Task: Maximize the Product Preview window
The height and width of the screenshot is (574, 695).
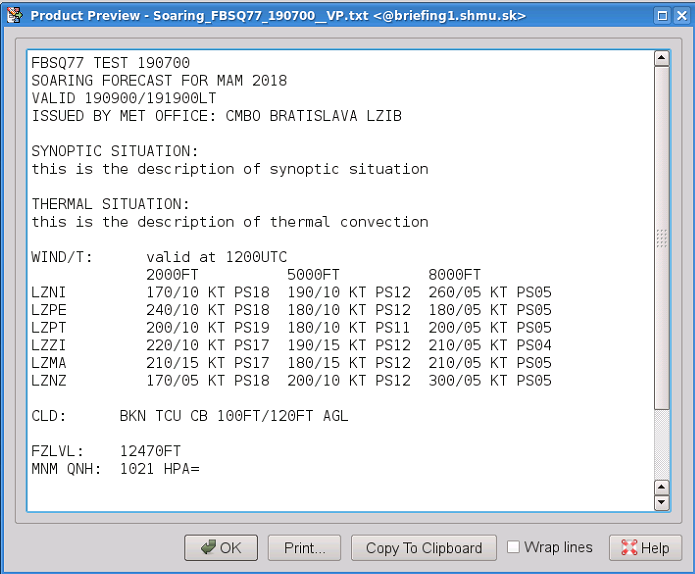Action: 662,16
